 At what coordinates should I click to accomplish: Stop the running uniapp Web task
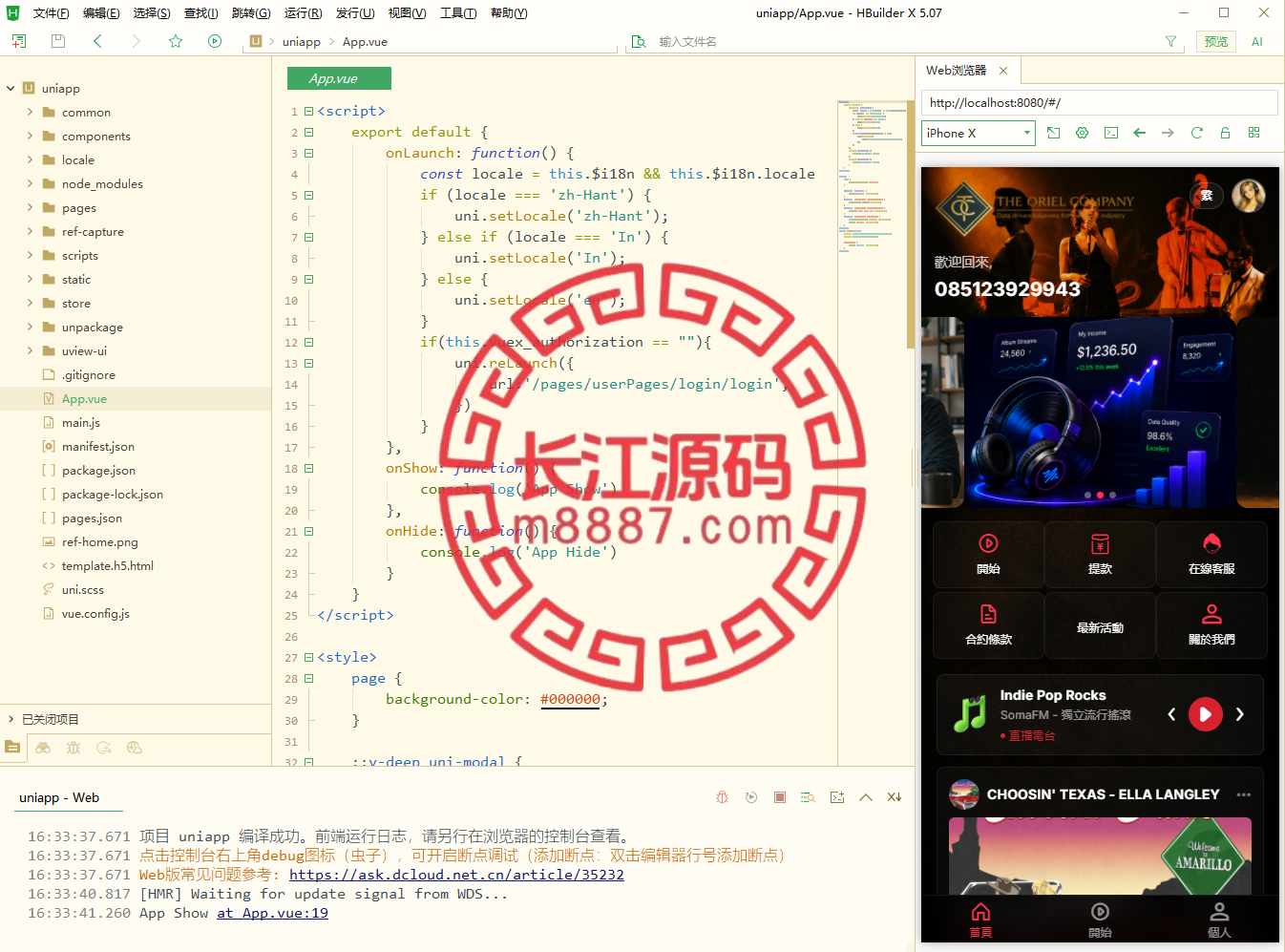(780, 797)
